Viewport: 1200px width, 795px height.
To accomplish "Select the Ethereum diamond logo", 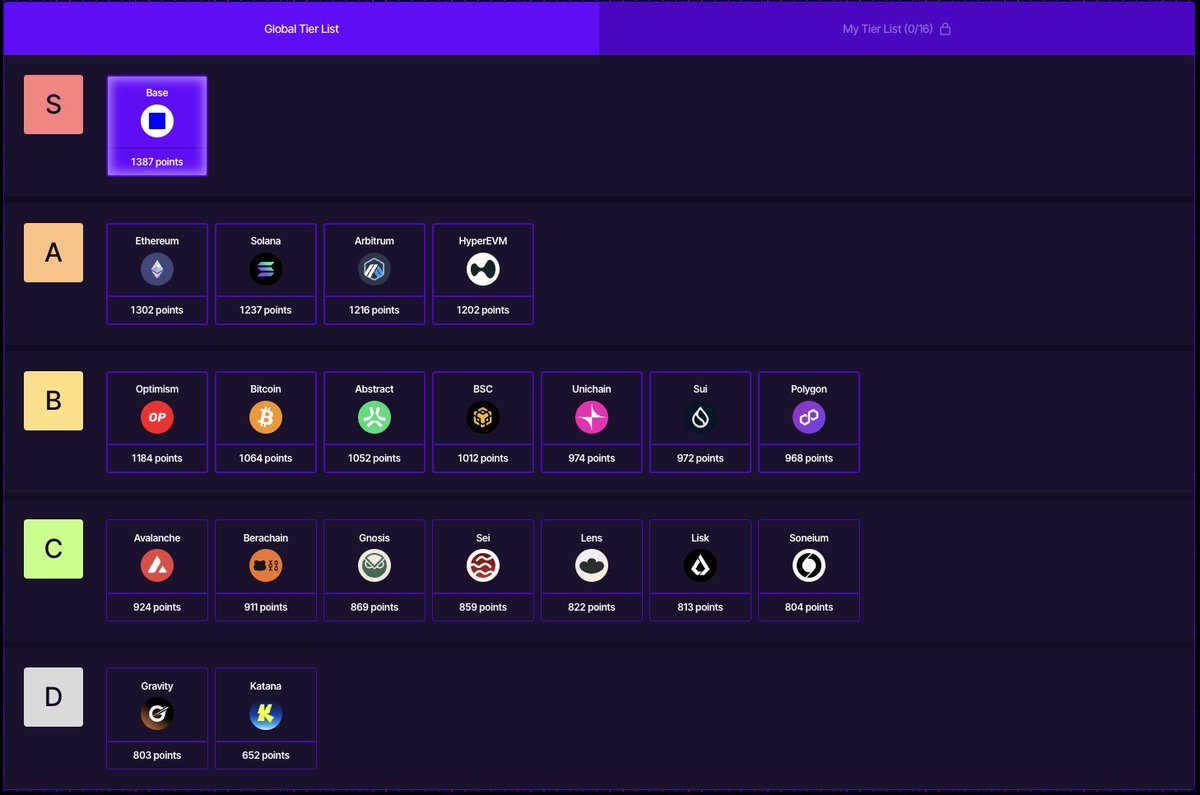I will coord(157,269).
